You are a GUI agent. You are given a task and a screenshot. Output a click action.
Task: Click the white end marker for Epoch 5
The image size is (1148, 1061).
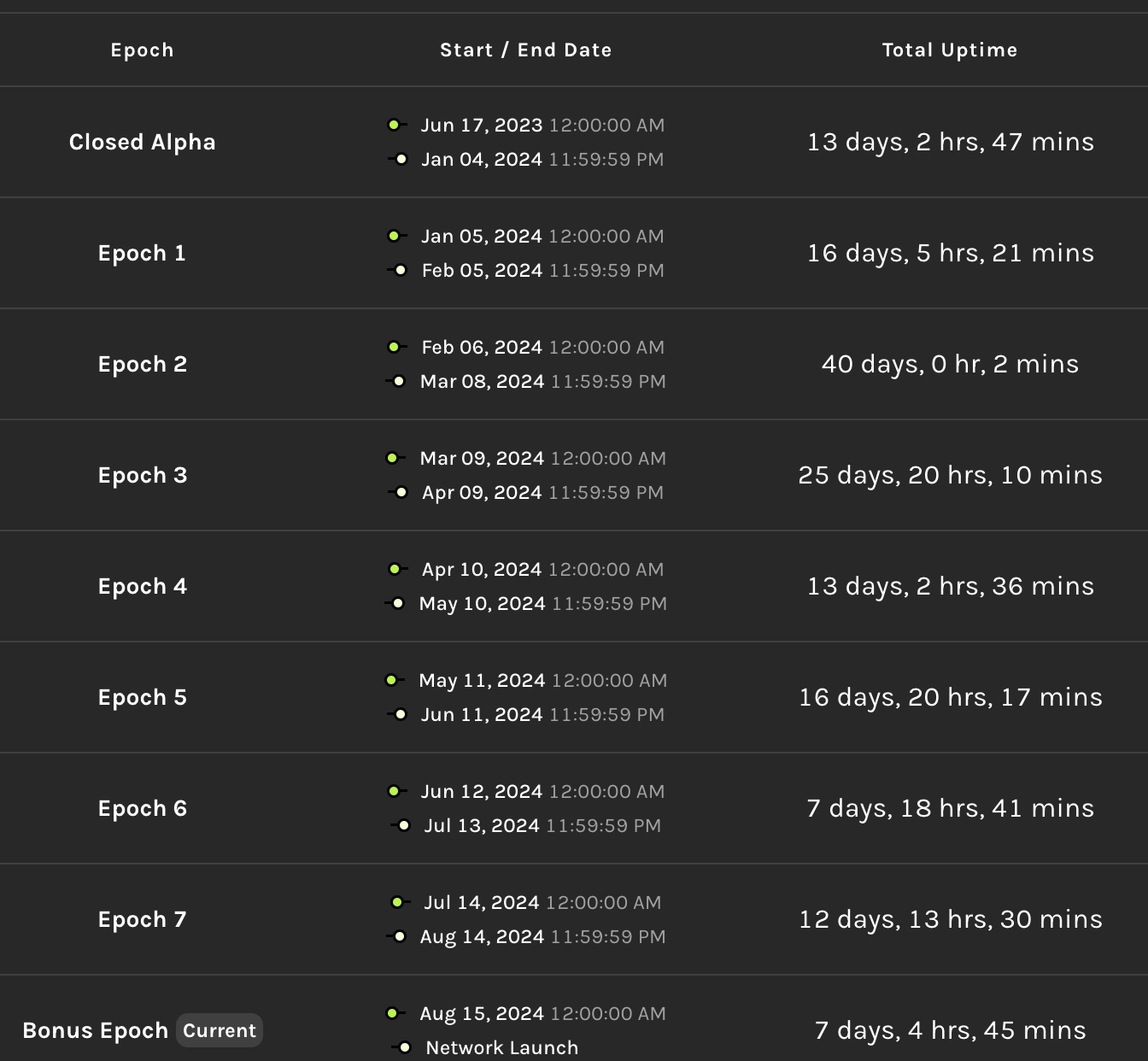tap(401, 715)
